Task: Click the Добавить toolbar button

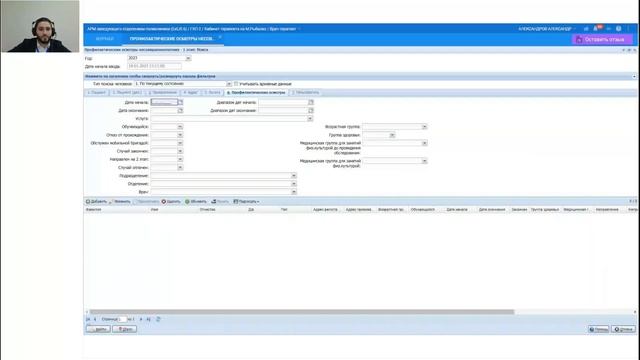Action: click(x=96, y=202)
